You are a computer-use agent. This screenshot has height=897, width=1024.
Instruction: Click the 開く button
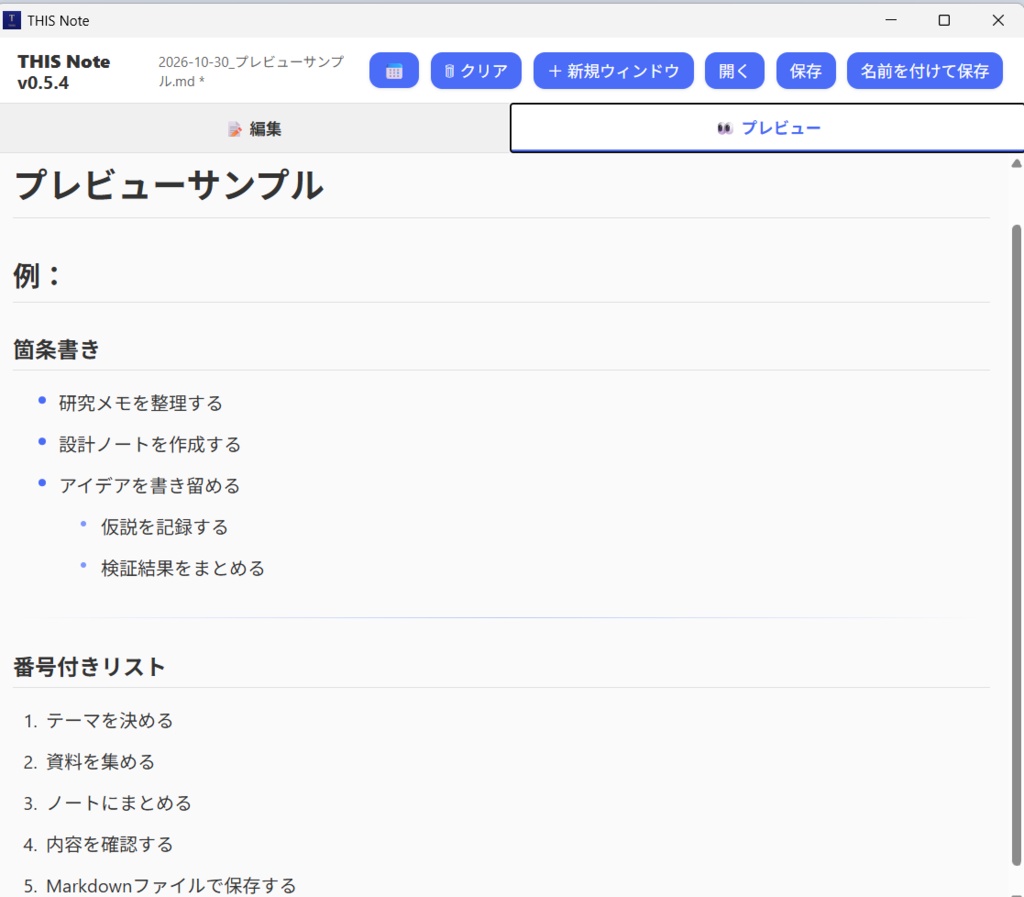(734, 71)
